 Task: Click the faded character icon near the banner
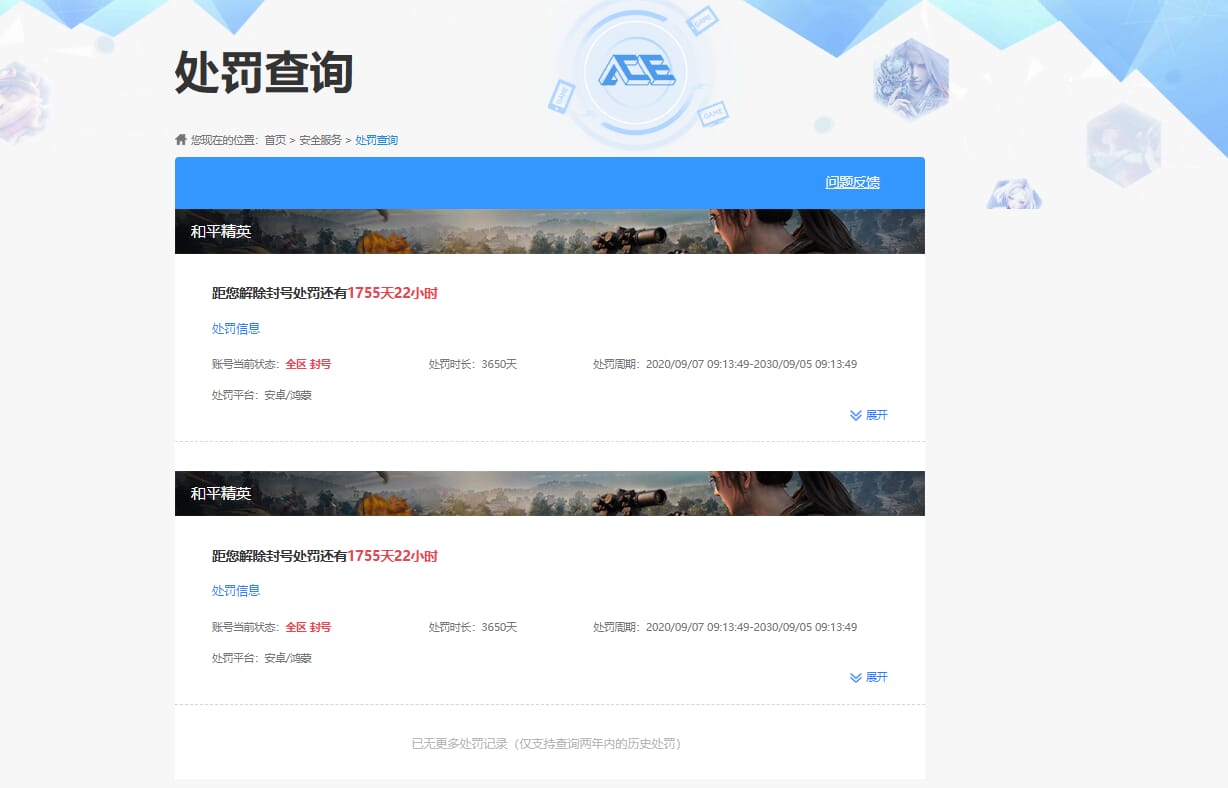coord(1014,193)
